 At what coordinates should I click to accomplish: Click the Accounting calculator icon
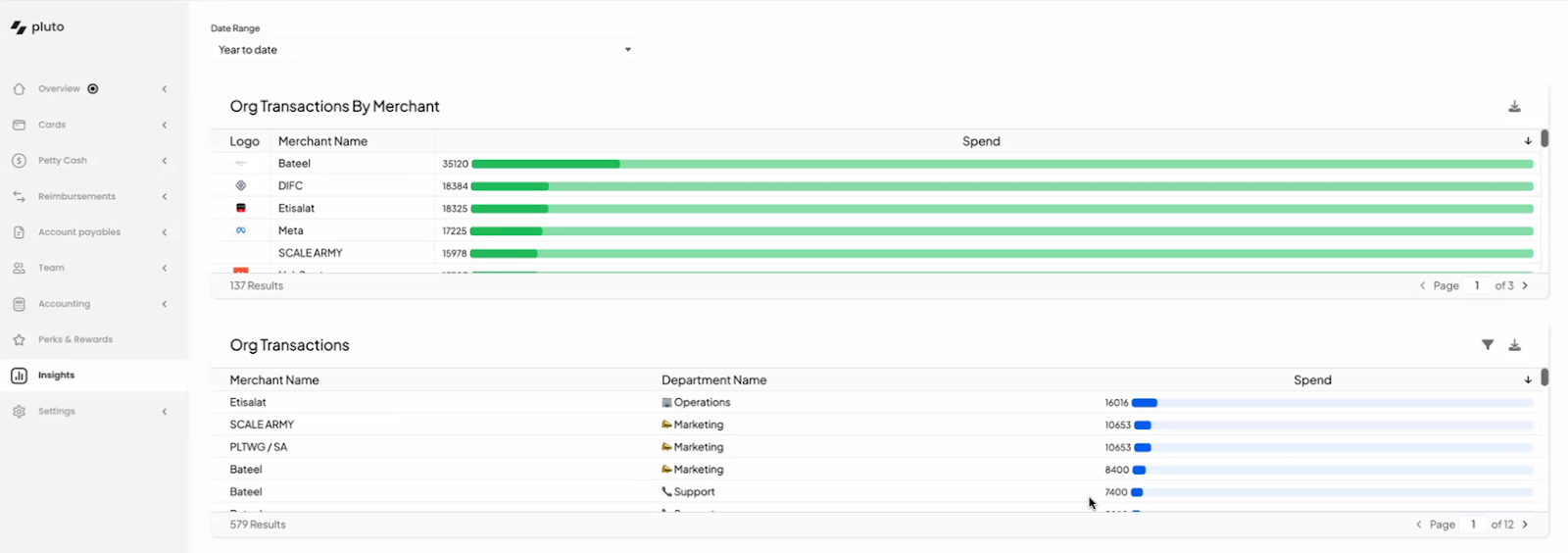click(19, 304)
